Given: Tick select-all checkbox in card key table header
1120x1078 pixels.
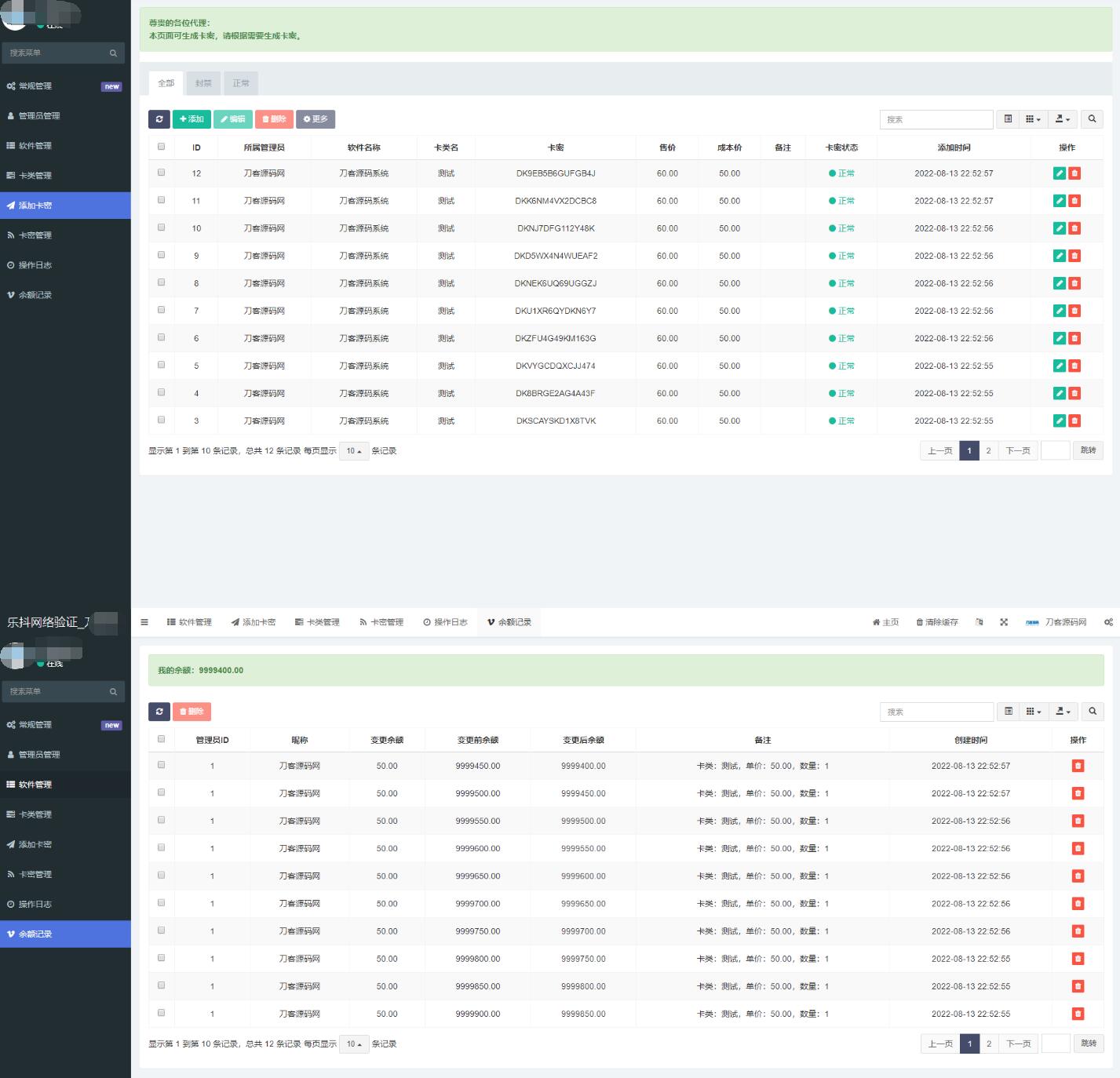Looking at the screenshot, I should pos(162,147).
